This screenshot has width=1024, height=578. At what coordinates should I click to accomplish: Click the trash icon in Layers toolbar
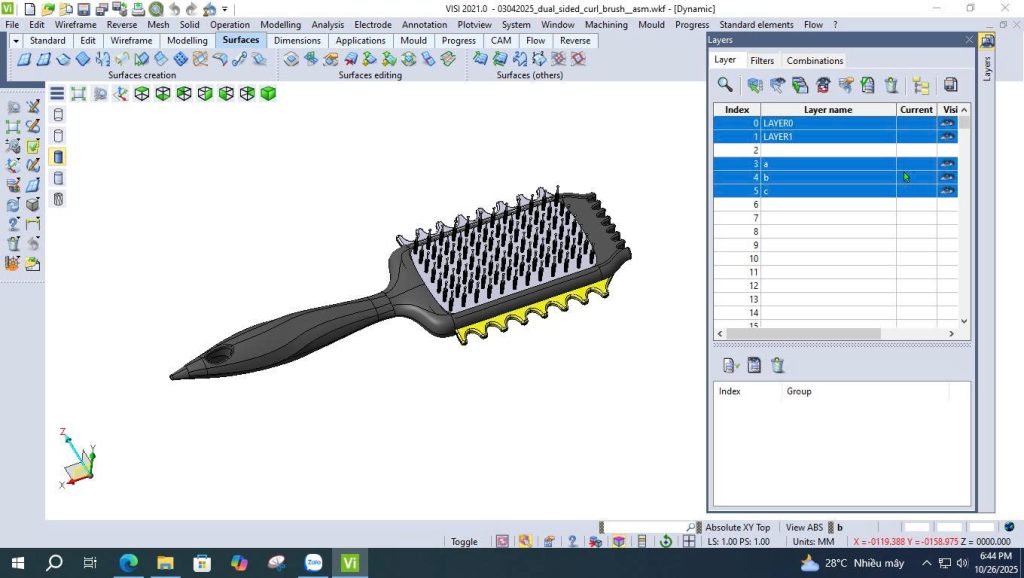[x=891, y=86]
